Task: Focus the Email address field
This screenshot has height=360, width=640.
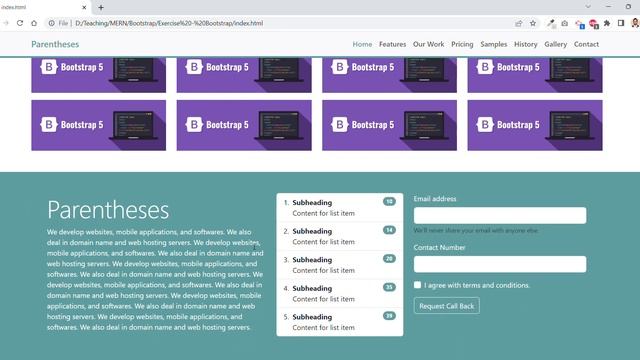Action: coord(500,216)
